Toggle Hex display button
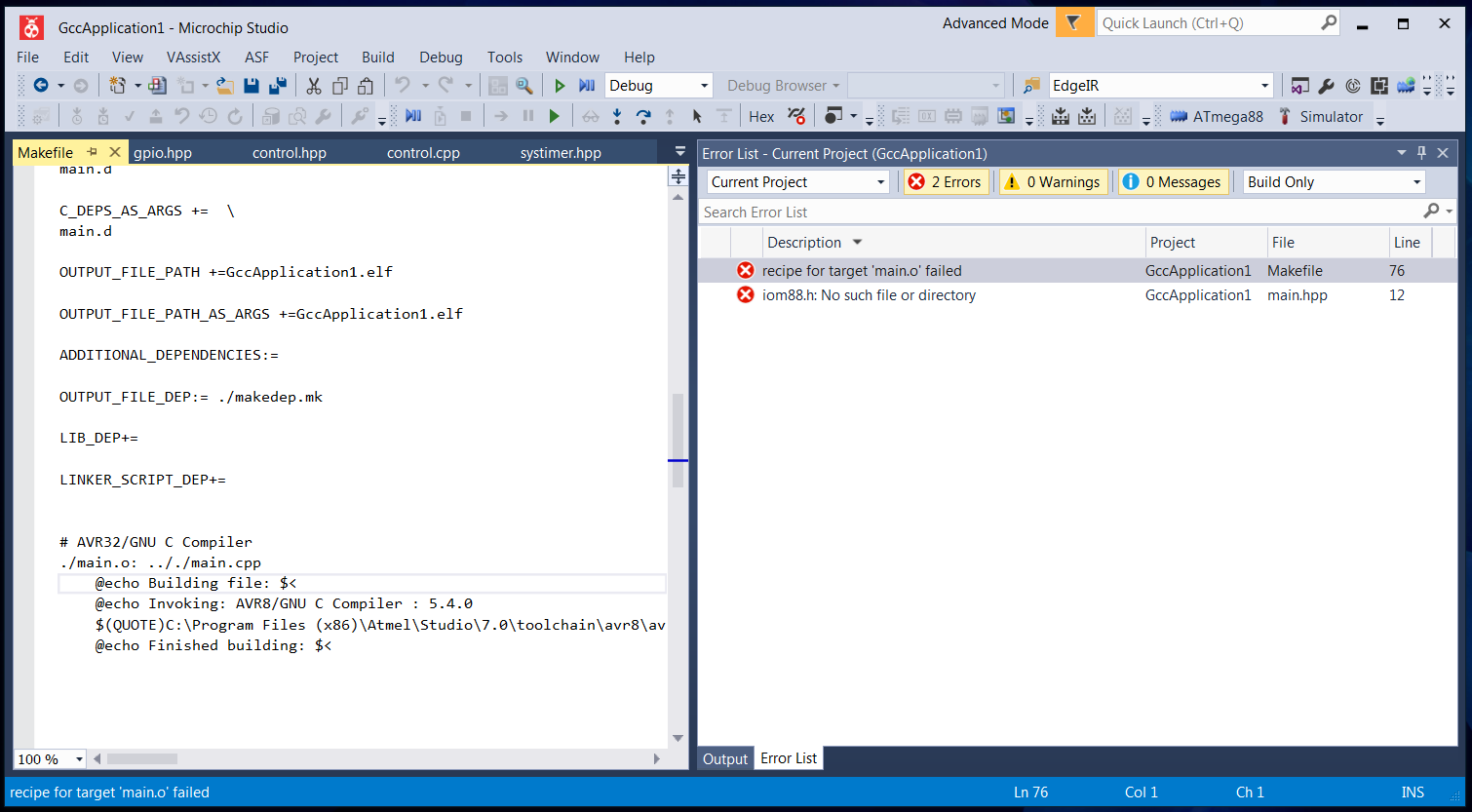1472x812 pixels. tap(761, 117)
